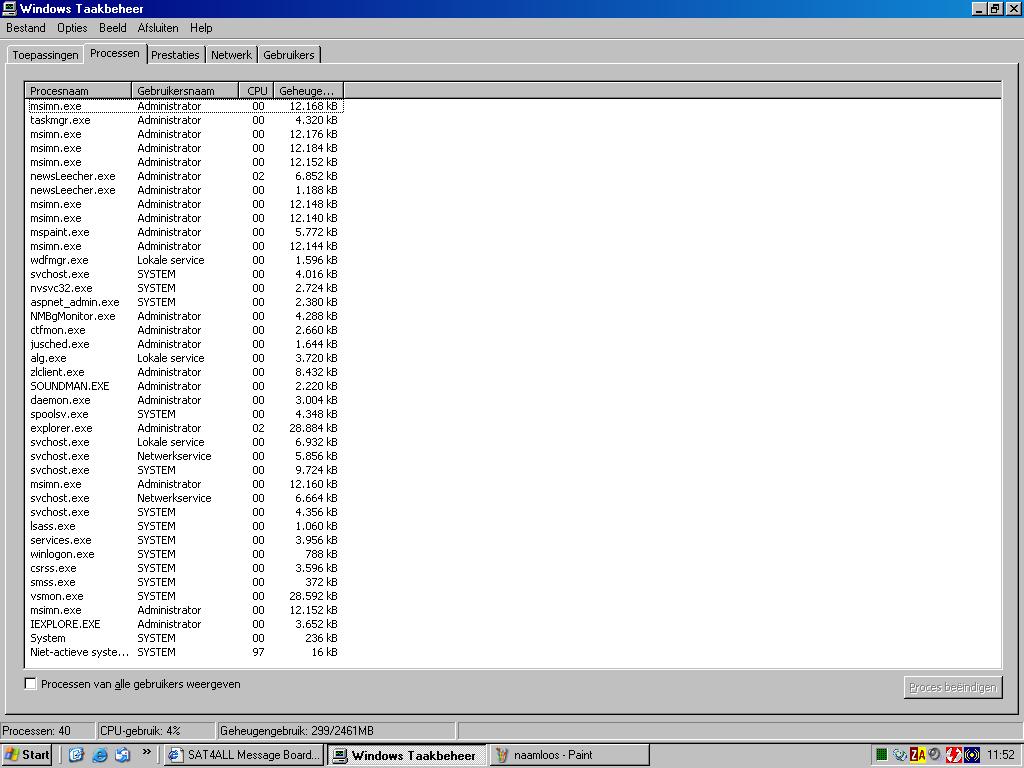Select the csrss.exe process
The image size is (1024, 768).
coord(185,568)
